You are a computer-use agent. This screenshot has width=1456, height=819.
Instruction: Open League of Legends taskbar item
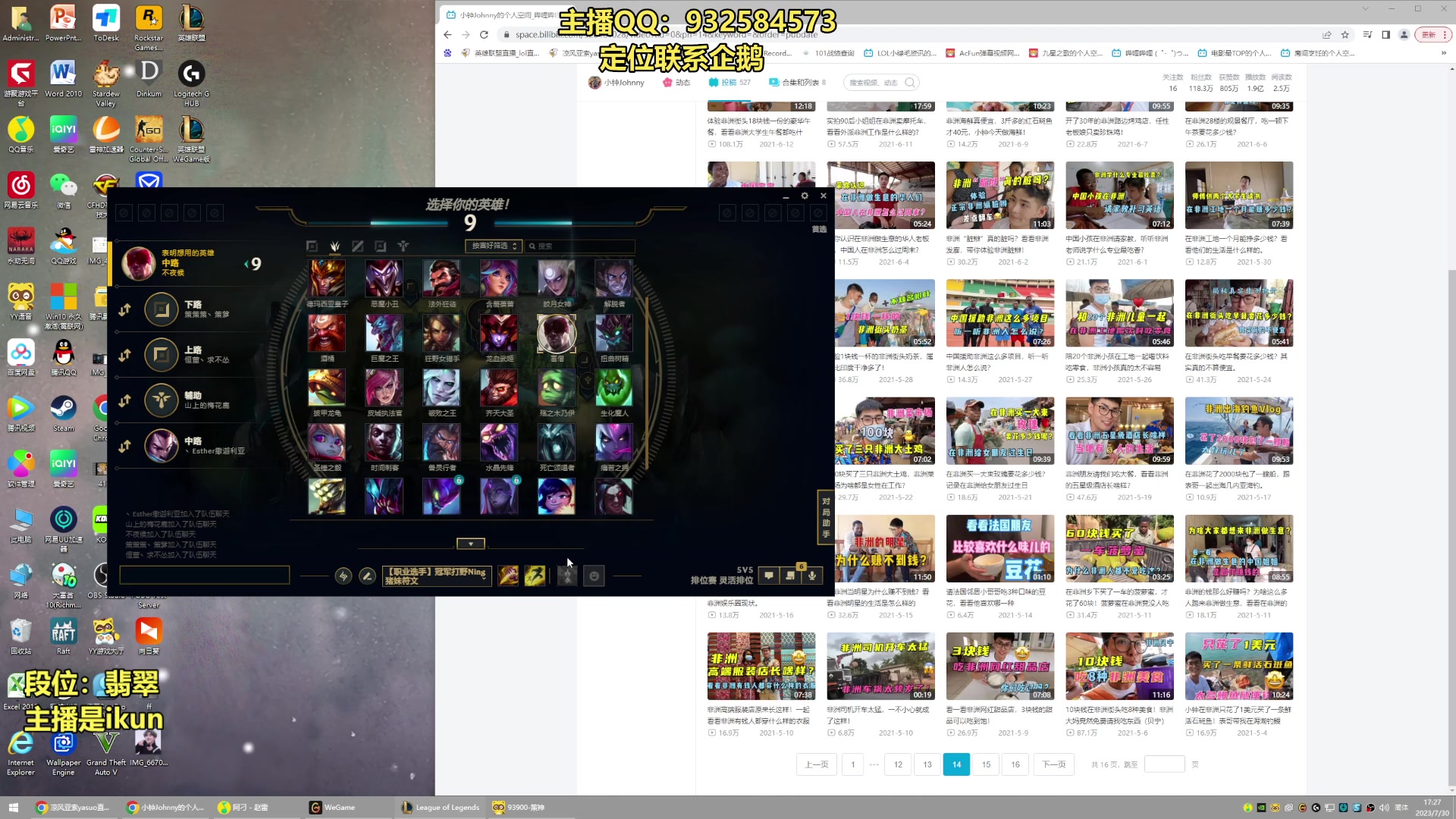tap(440, 808)
